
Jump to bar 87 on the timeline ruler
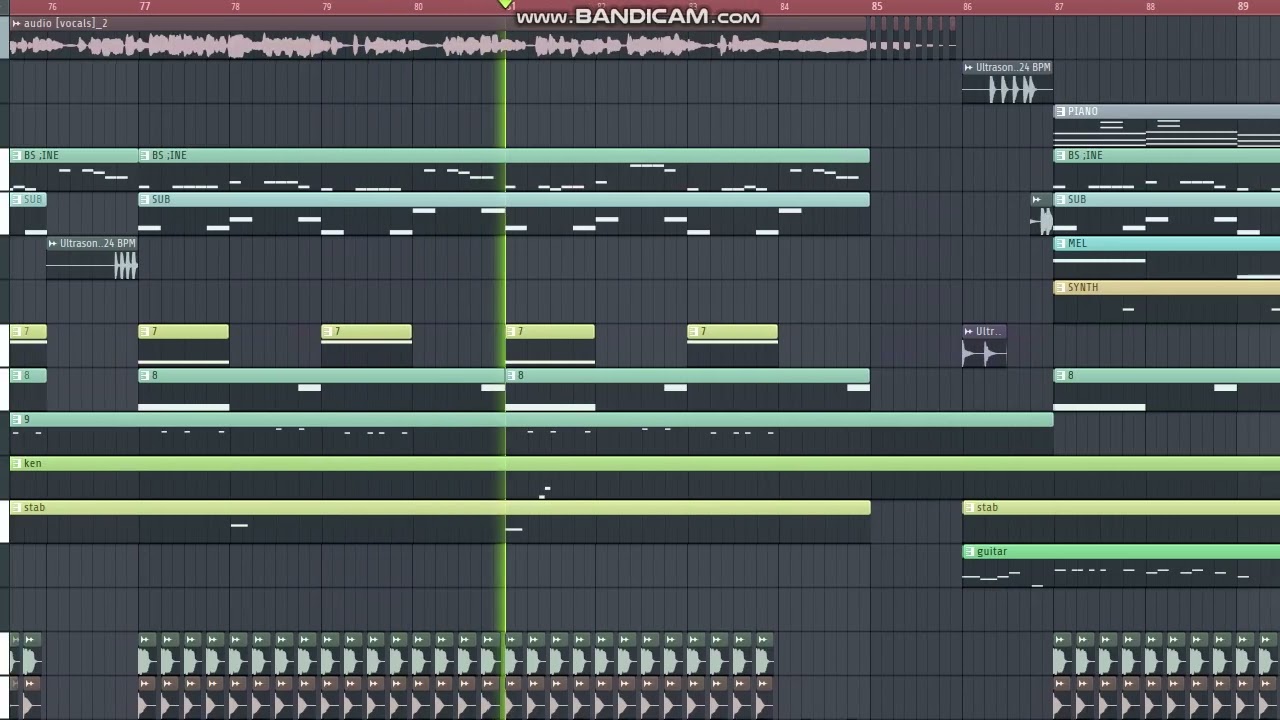pos(1059,6)
